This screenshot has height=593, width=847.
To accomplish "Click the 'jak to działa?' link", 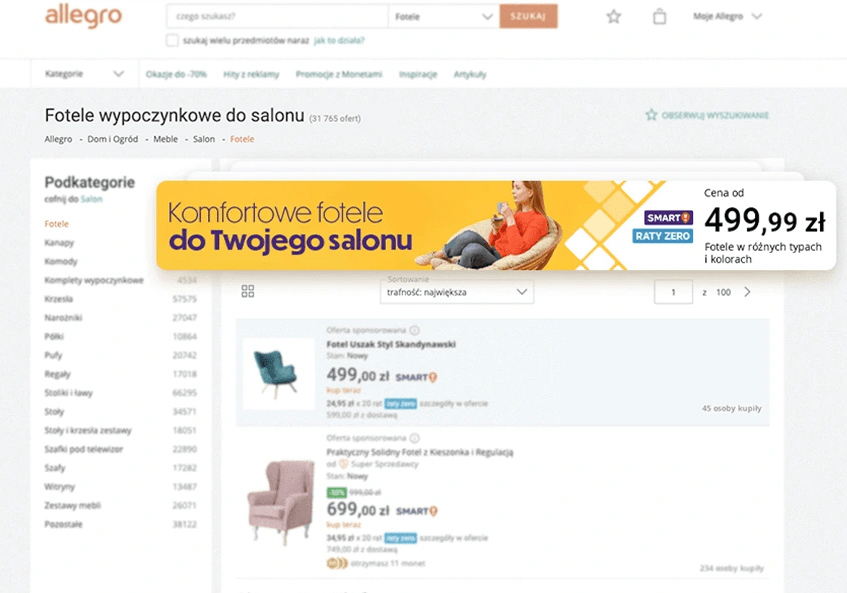I will 339,41.
